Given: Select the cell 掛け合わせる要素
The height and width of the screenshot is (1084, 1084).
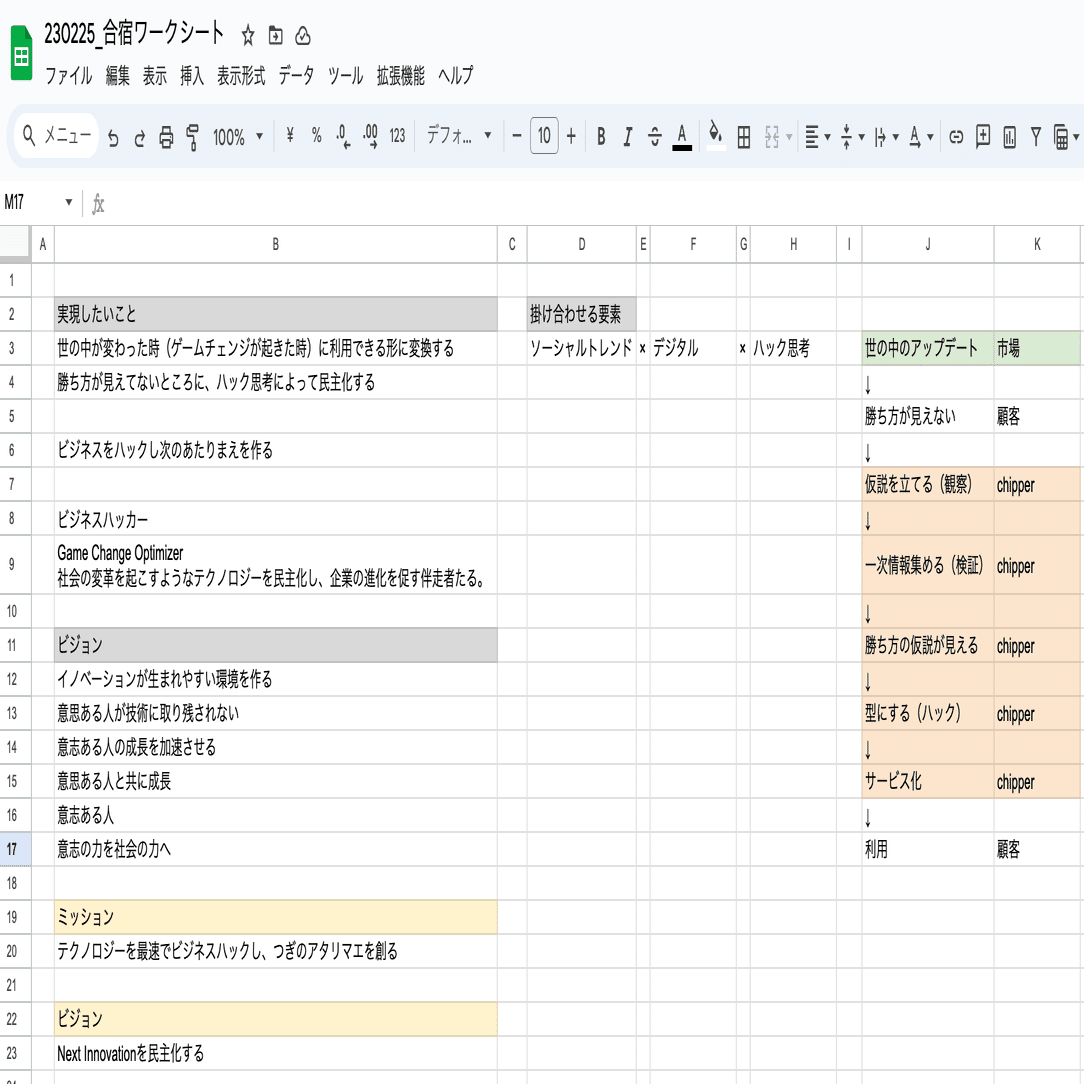Looking at the screenshot, I should pos(581,314).
